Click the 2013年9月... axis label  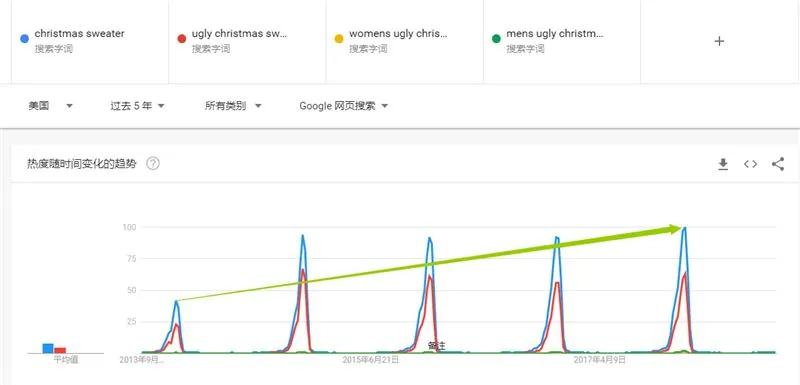[x=141, y=360]
